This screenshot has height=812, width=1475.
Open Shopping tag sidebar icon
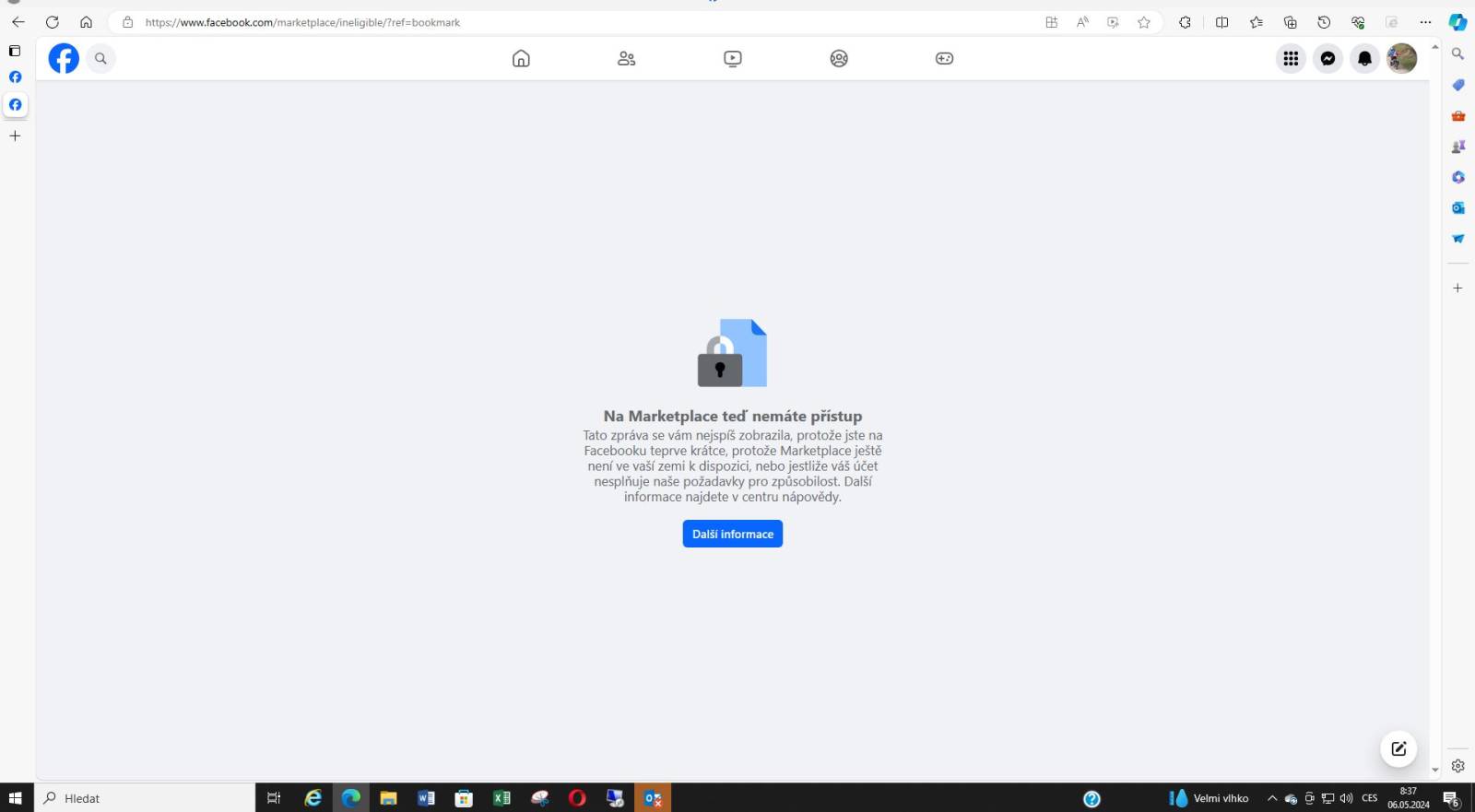pyautogui.click(x=1457, y=85)
